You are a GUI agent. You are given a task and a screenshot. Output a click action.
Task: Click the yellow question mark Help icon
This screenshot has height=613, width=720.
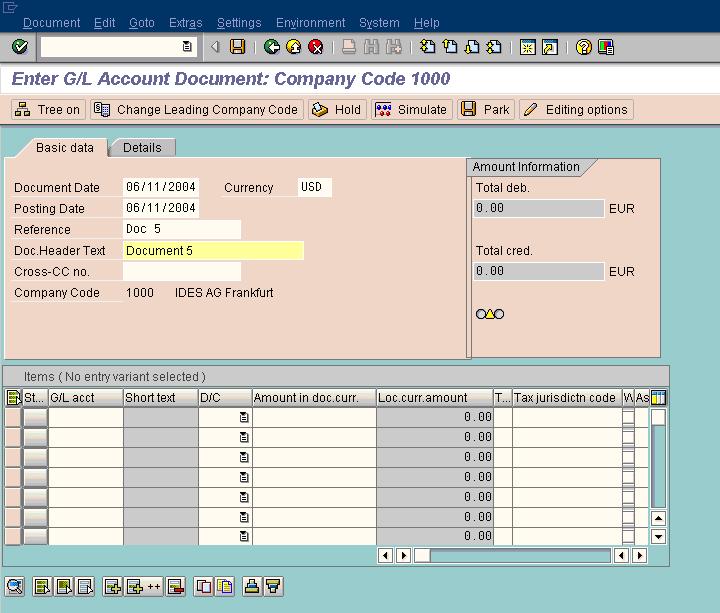point(584,47)
